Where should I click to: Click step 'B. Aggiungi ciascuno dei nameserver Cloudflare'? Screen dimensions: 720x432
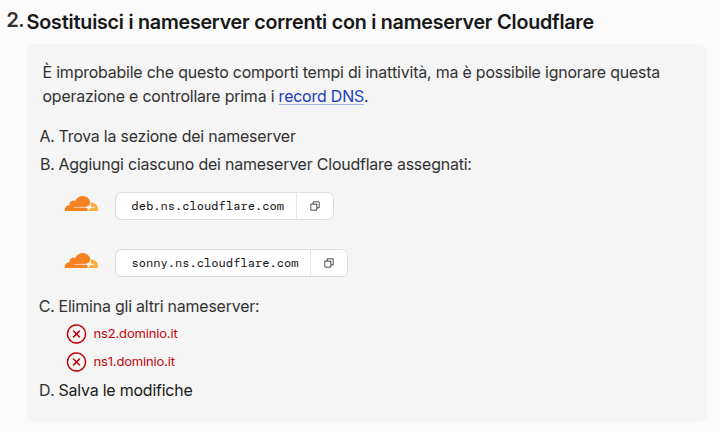[256, 164]
